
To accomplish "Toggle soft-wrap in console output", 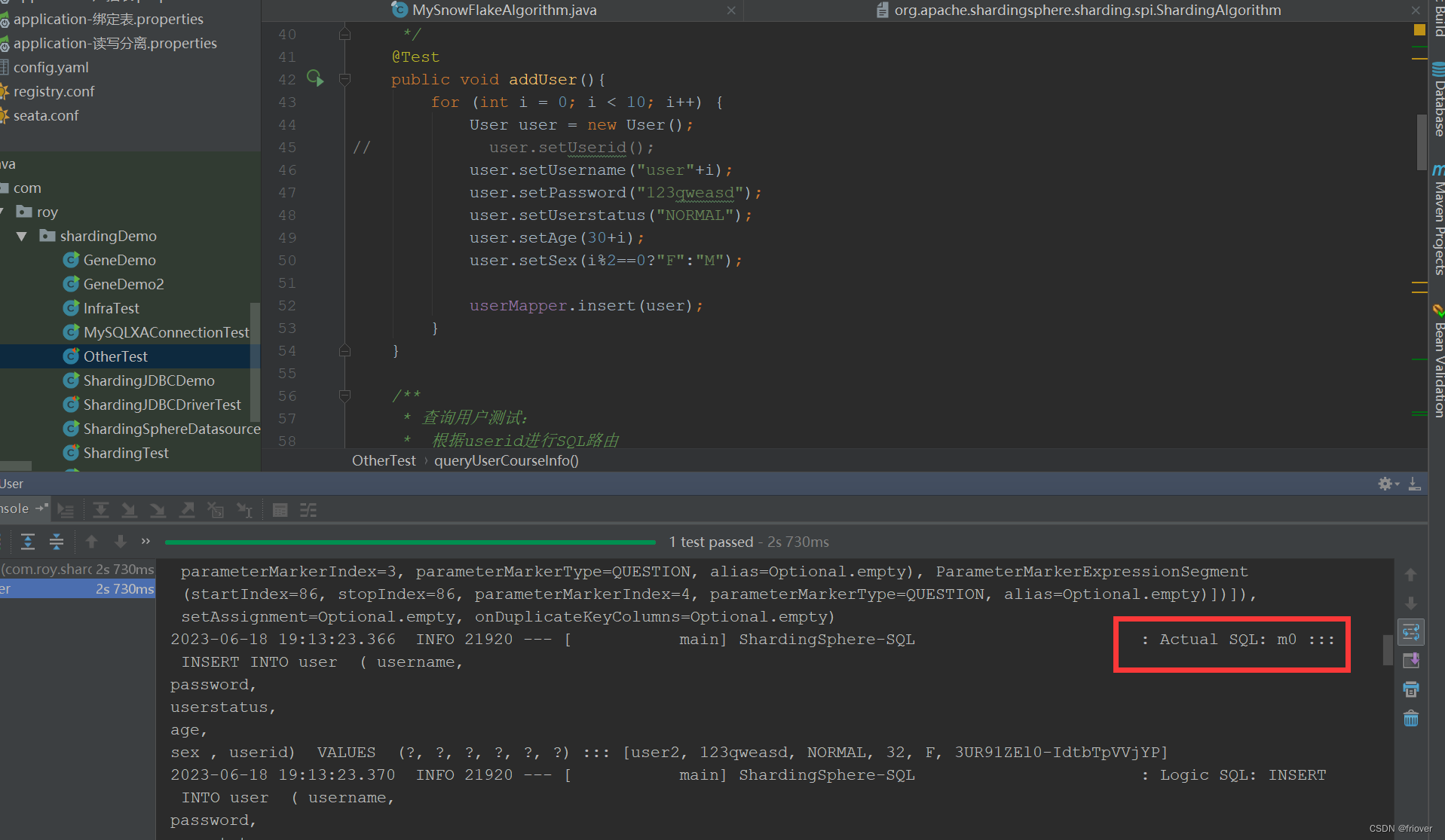I will pyautogui.click(x=1411, y=631).
